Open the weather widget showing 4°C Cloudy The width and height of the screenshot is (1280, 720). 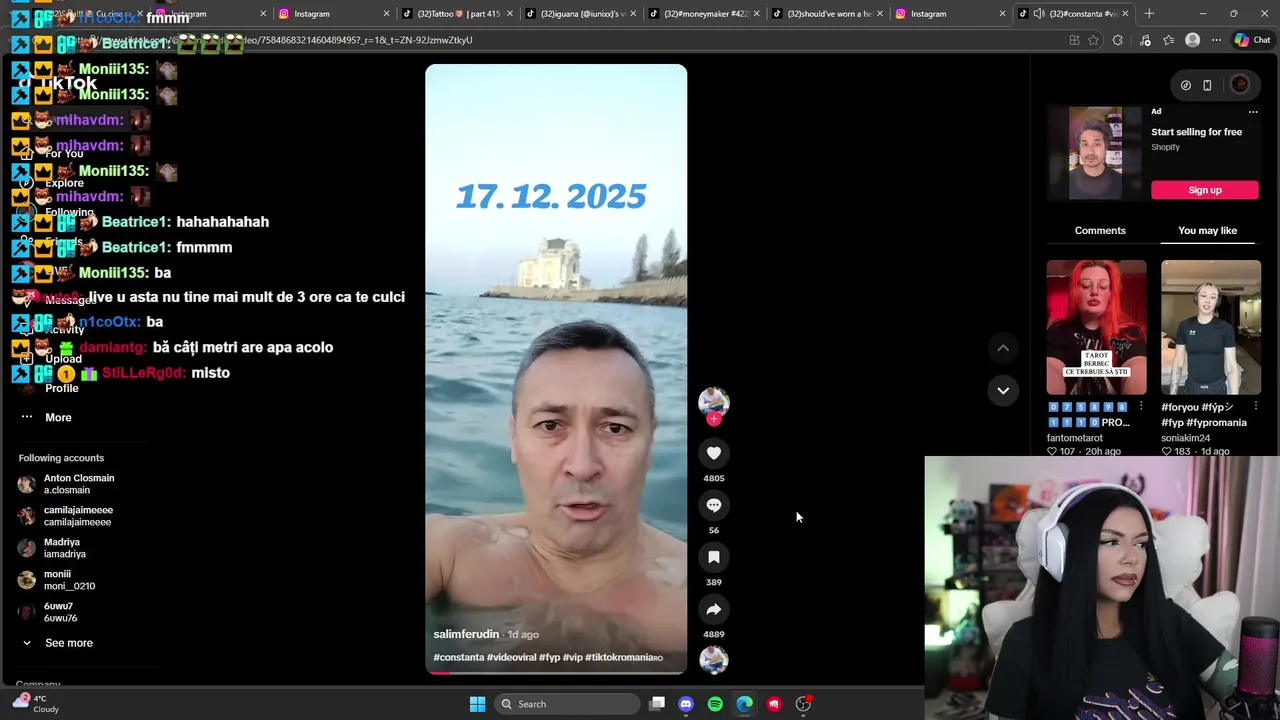coord(35,704)
